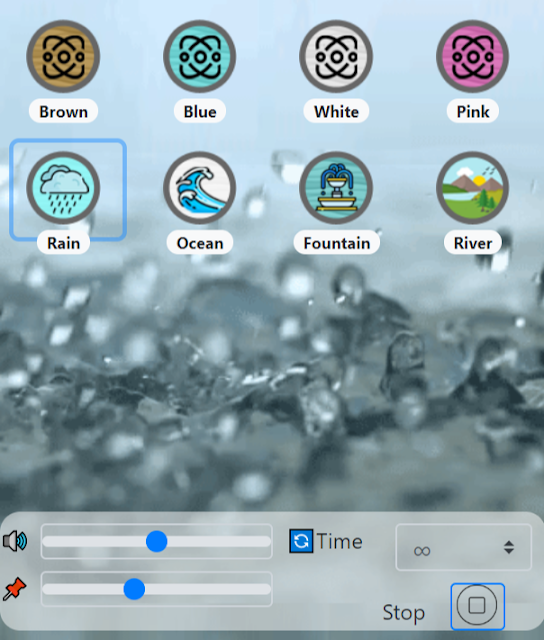The height and width of the screenshot is (640, 544).
Task: Click the up/down arrows on time selector
Action: click(508, 547)
